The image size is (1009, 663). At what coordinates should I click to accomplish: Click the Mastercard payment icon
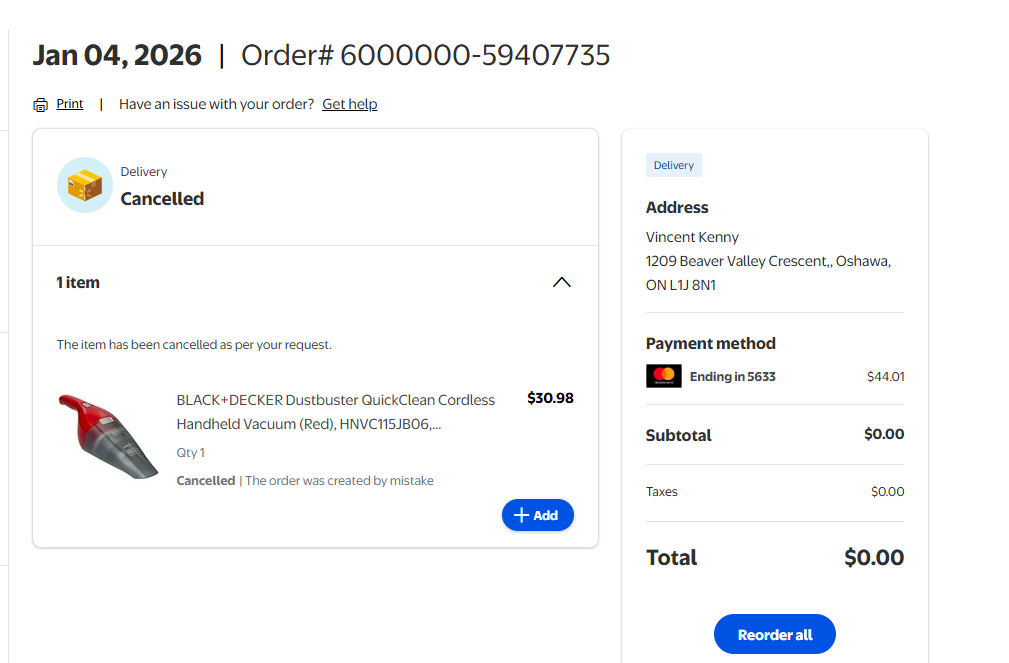pos(664,377)
